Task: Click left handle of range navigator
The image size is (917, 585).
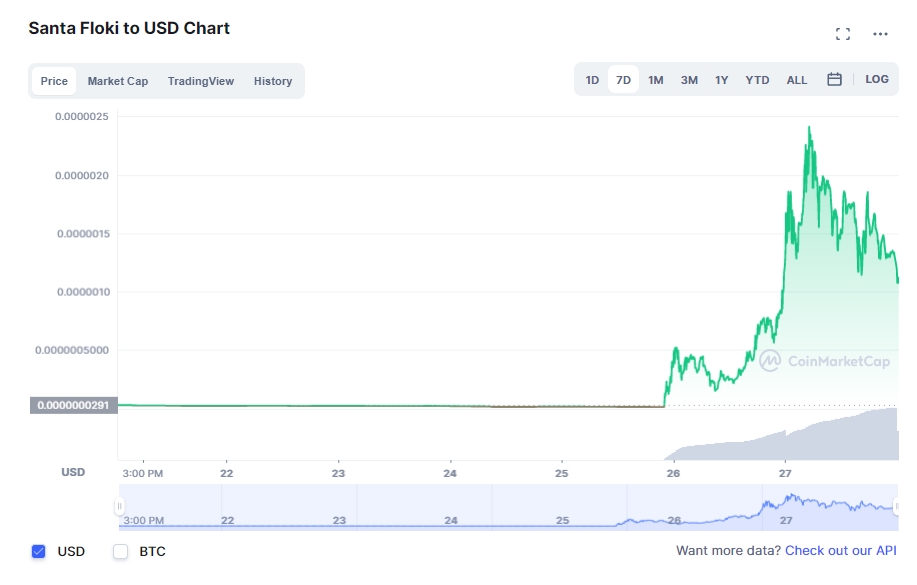Action: coord(119,507)
